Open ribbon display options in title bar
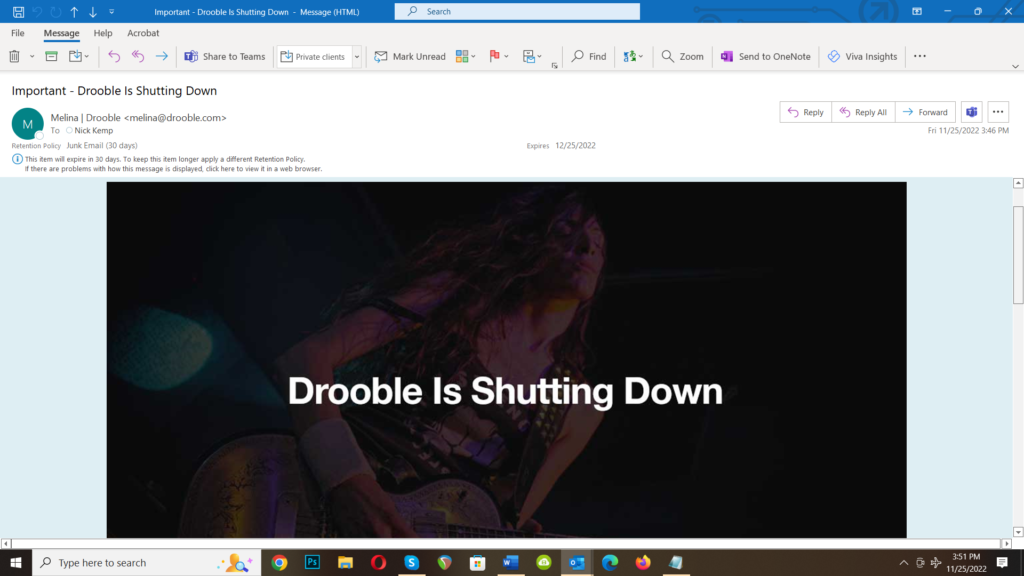 point(917,11)
